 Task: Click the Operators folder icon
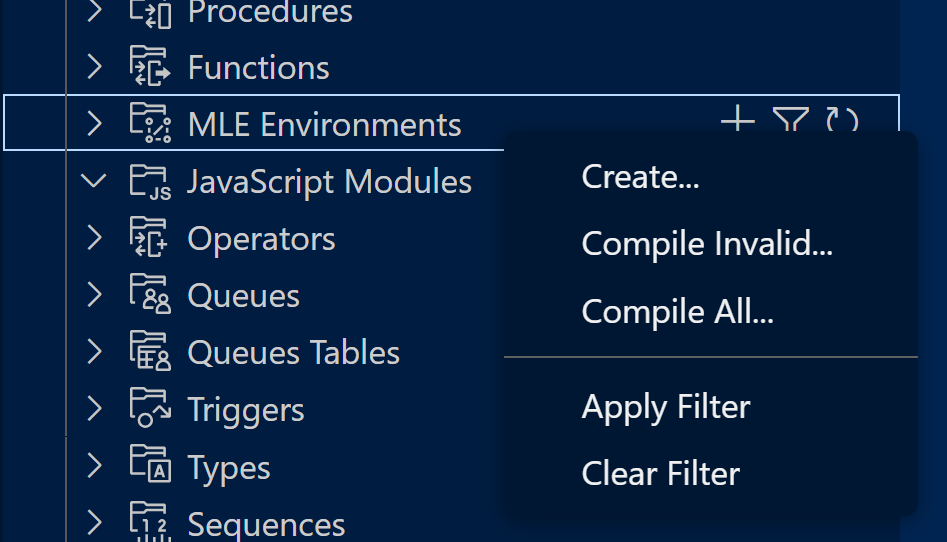[150, 239]
